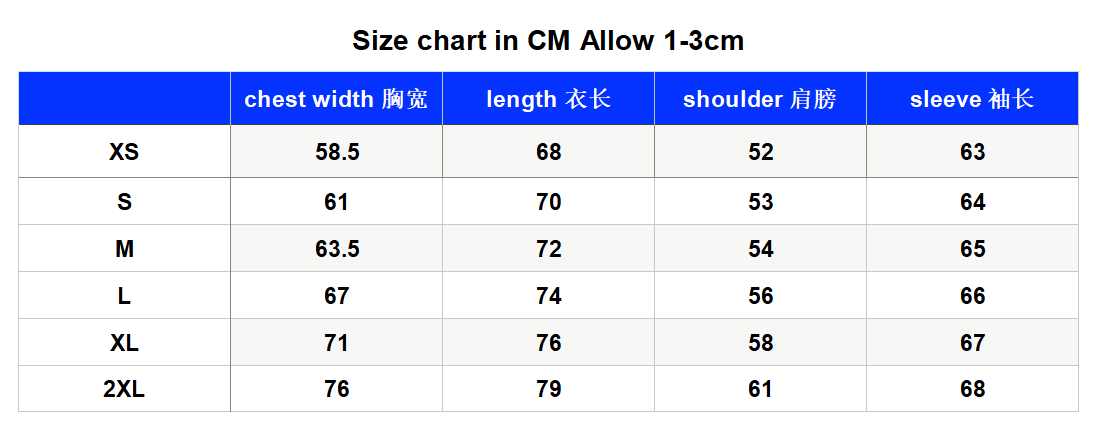
Task: Click the sleeve value 68 cell
Action: 973,389
